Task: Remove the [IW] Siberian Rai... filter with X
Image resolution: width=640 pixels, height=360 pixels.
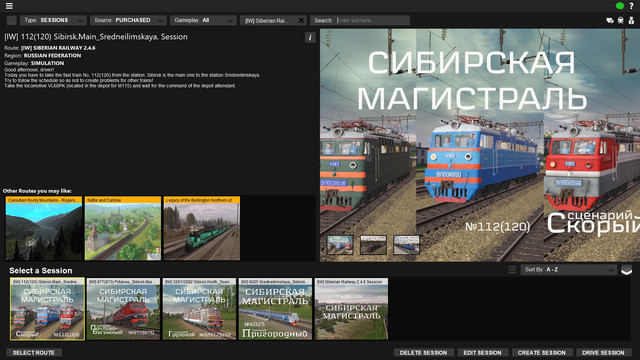Action: coord(301,20)
